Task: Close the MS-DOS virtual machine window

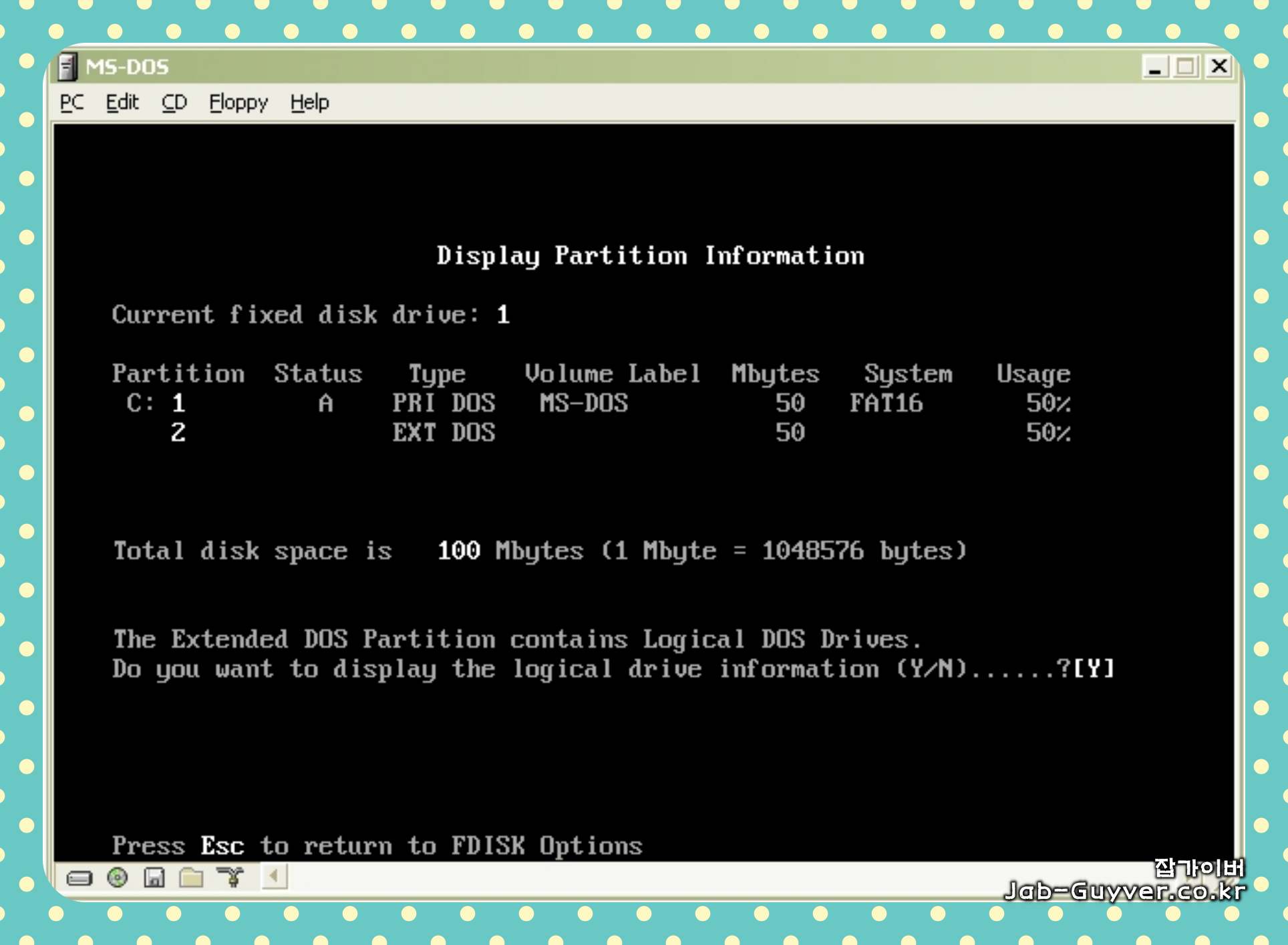Action: (x=1219, y=67)
